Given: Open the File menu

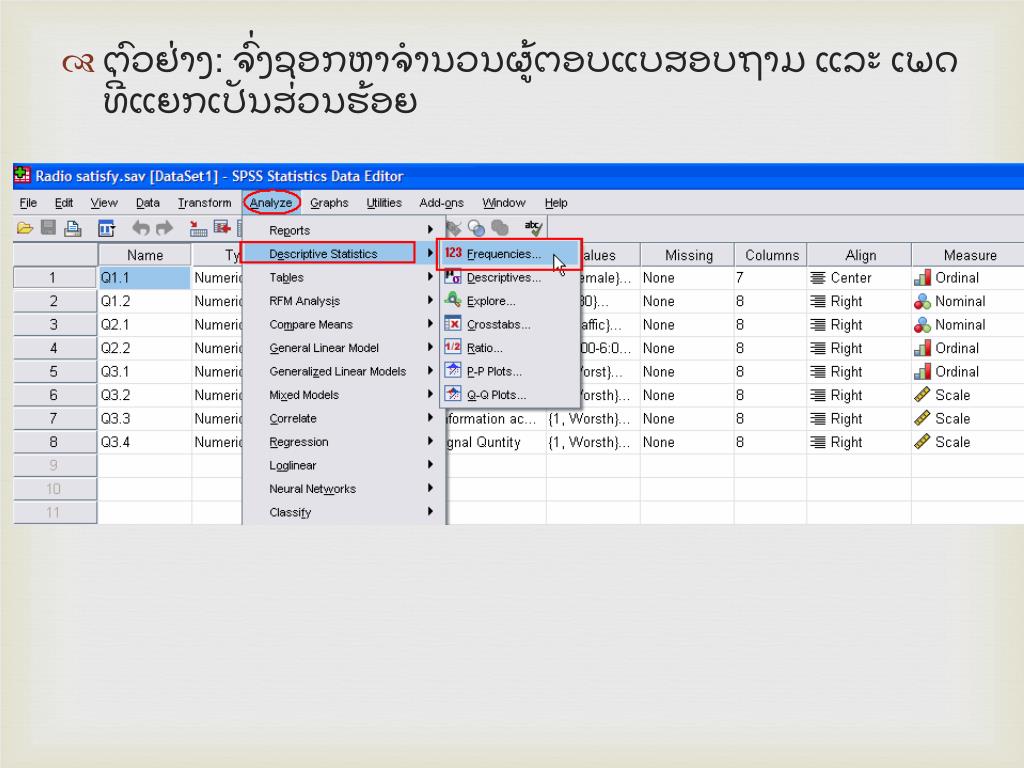Looking at the screenshot, I should point(28,203).
